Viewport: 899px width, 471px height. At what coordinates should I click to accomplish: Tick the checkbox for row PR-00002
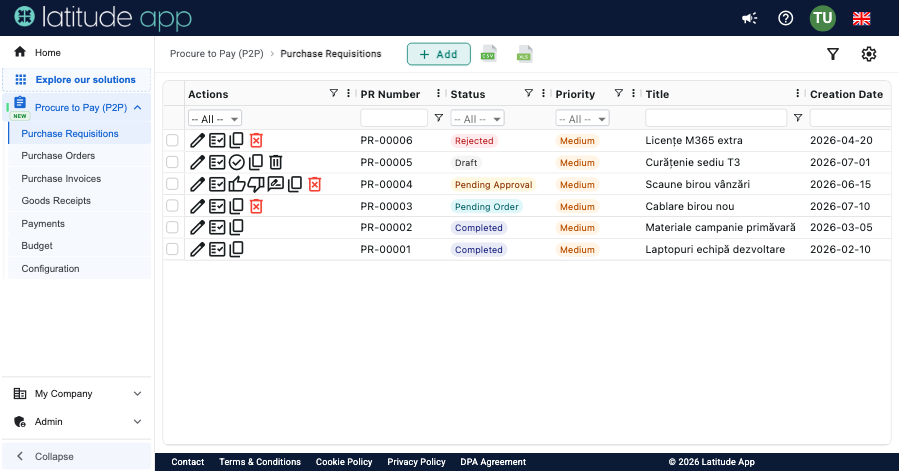172,227
